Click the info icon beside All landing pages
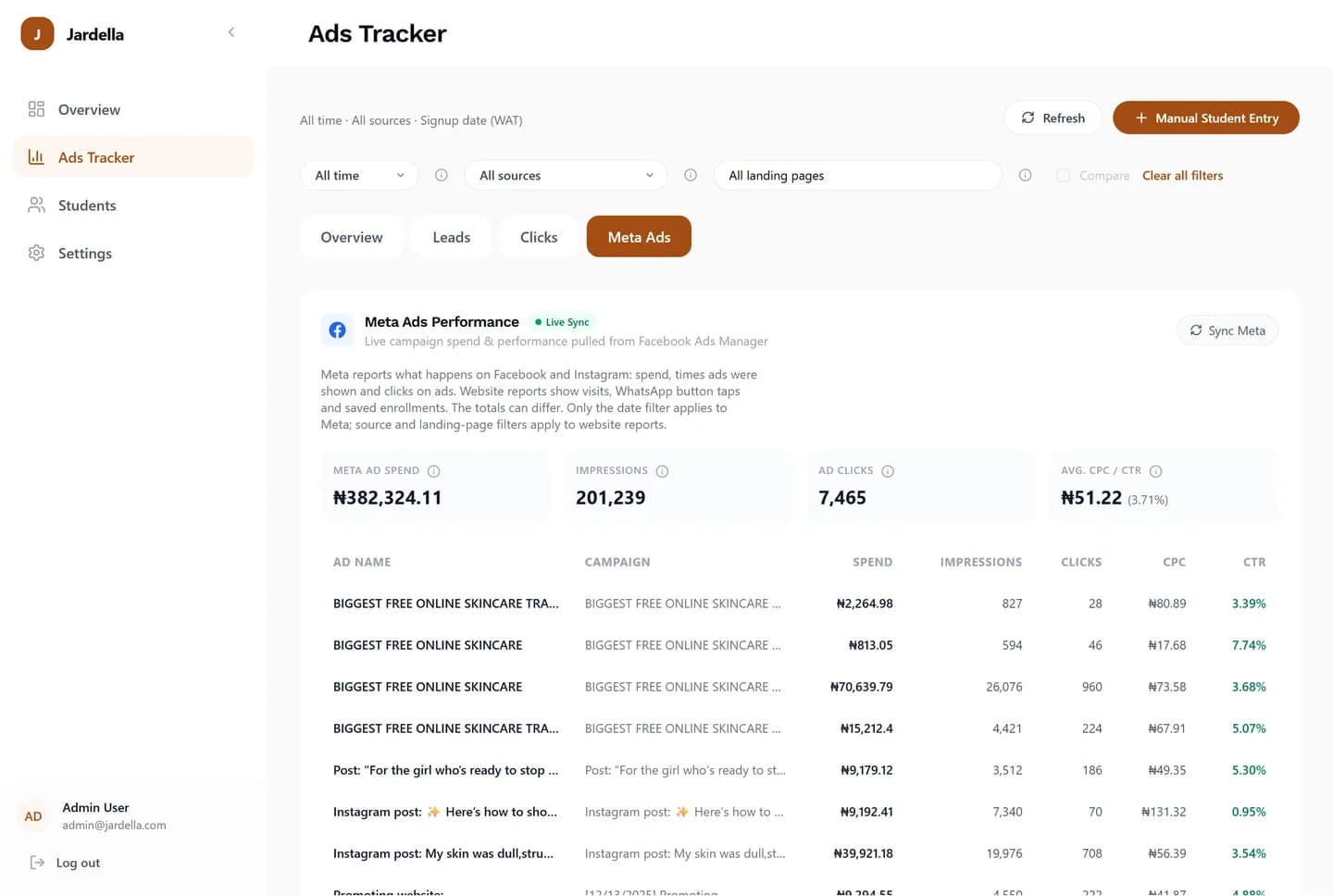 [x=1025, y=175]
